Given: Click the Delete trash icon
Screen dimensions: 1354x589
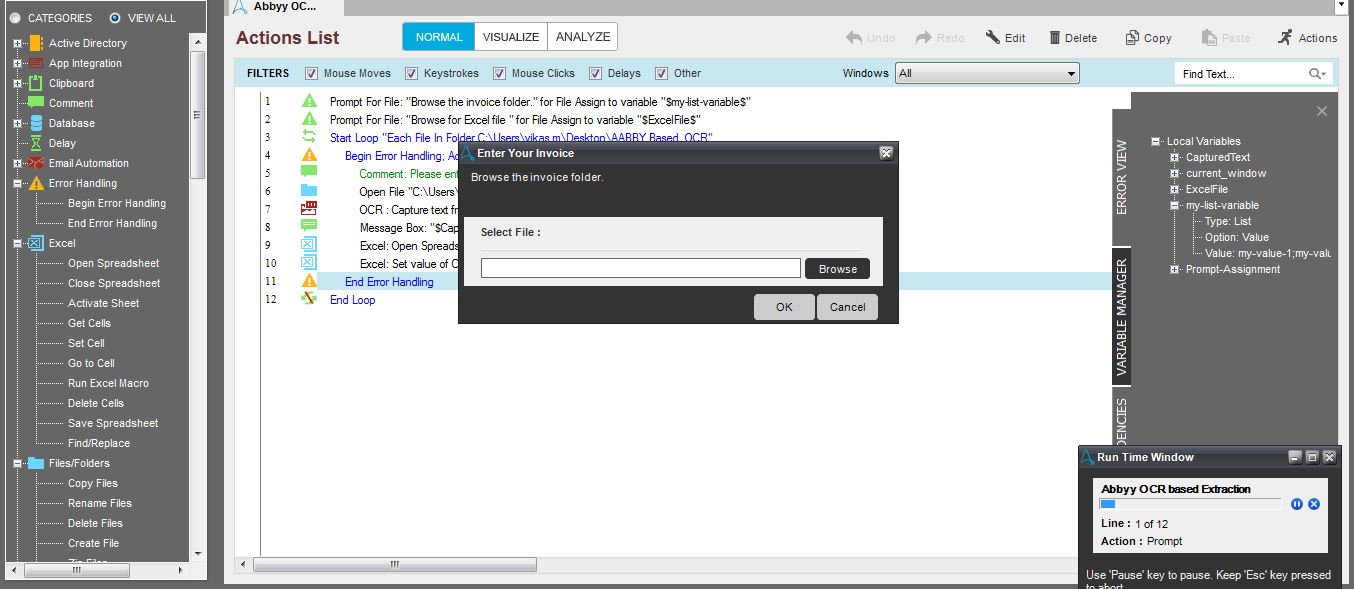Looking at the screenshot, I should coord(1055,37).
